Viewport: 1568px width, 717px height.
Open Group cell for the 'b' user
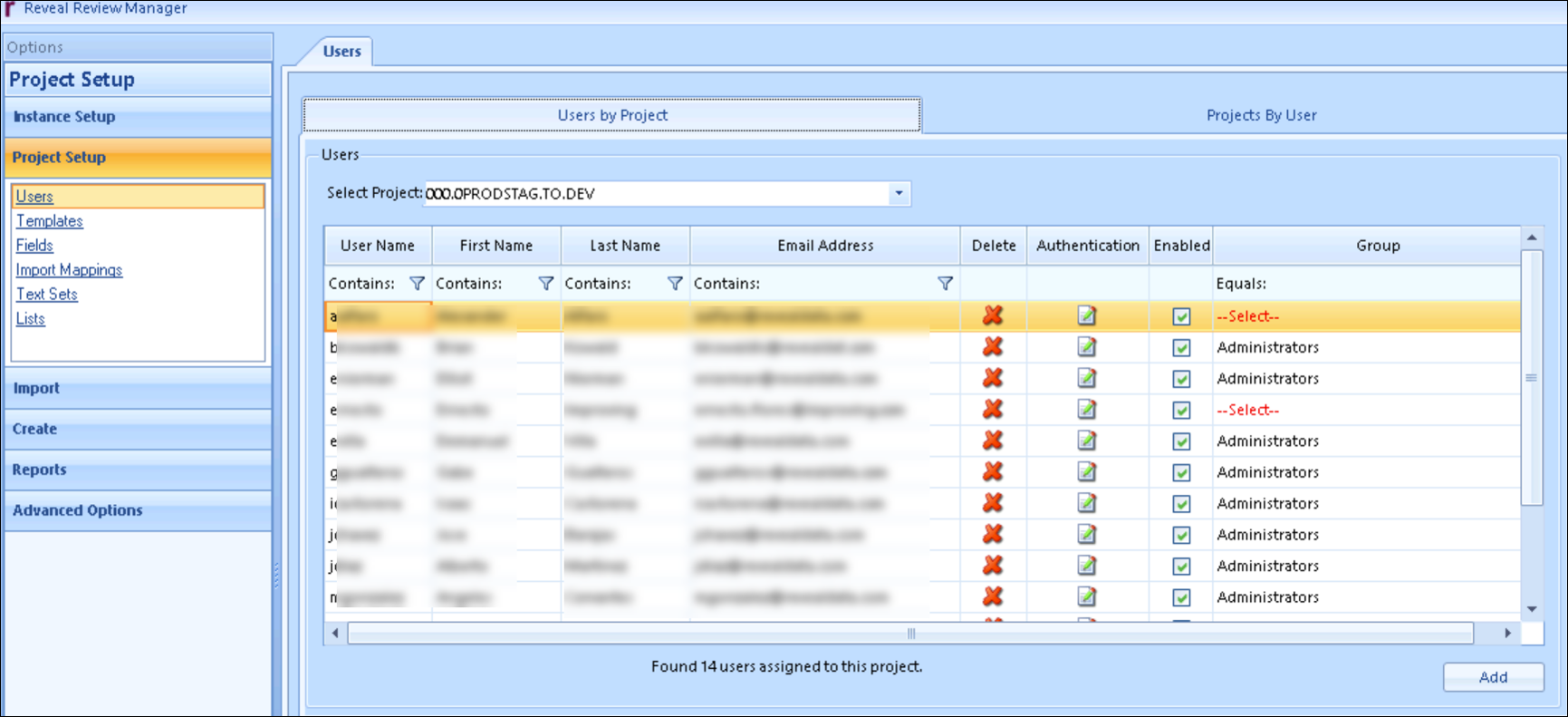point(1366,347)
